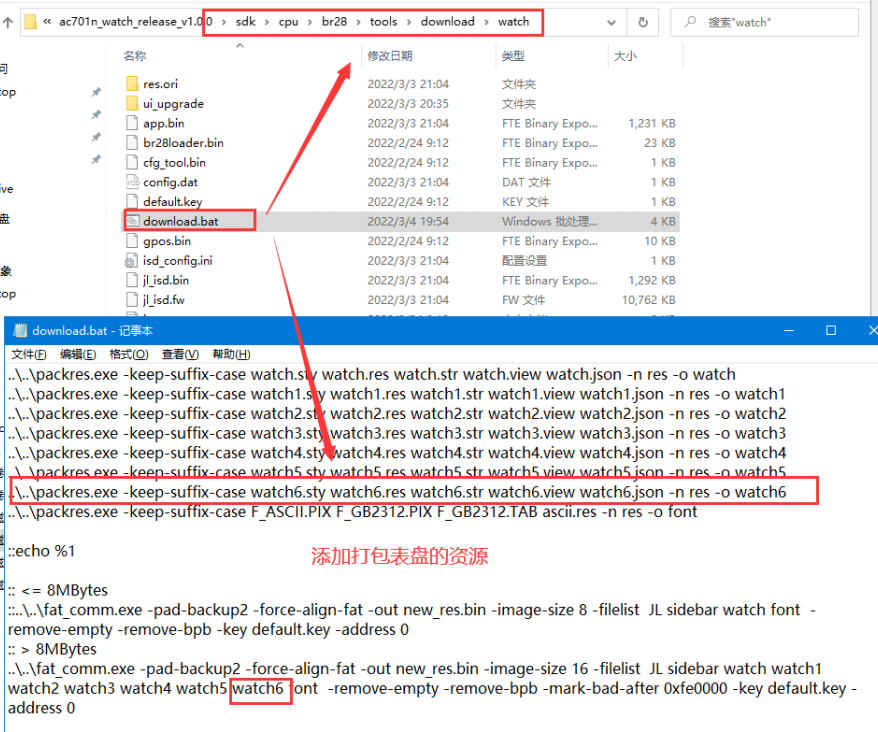Click the ac701n_watch_release_v1.0.0 breadcrumb
The width and height of the screenshot is (878, 732).
(x=136, y=22)
